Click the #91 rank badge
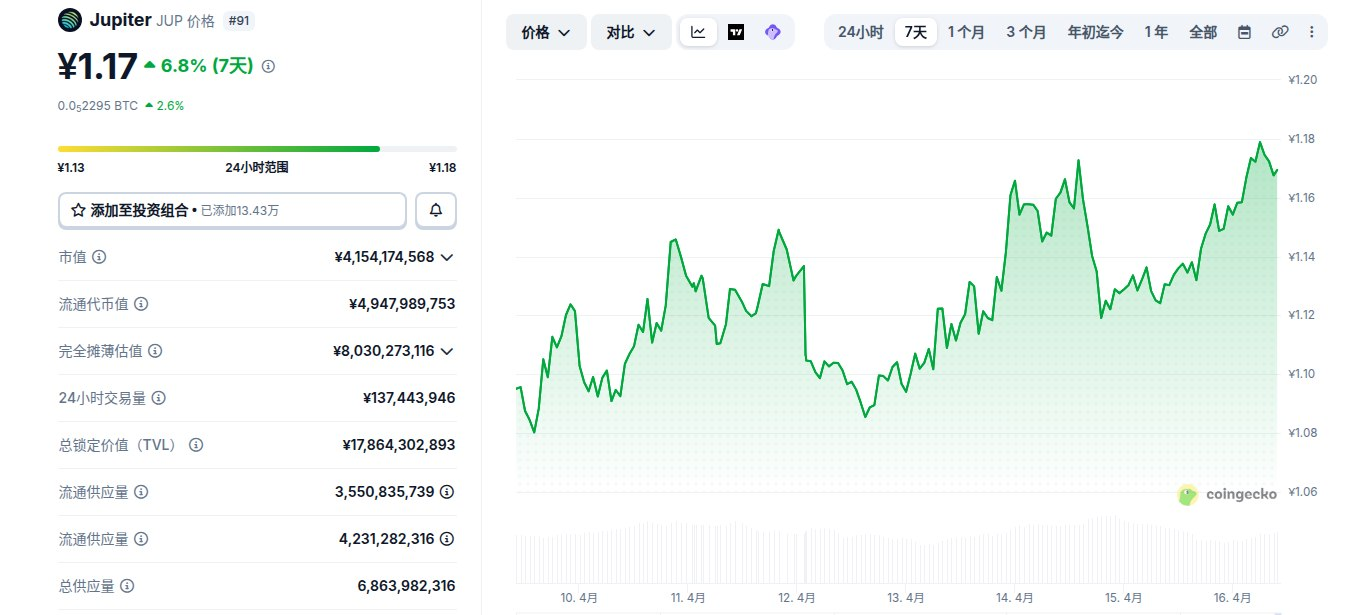 click(239, 20)
